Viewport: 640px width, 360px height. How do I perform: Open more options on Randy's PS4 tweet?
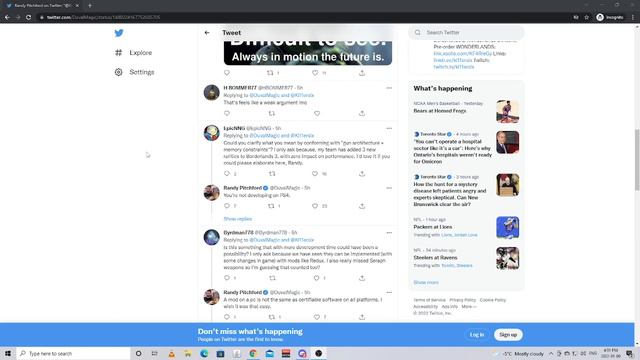(x=389, y=188)
